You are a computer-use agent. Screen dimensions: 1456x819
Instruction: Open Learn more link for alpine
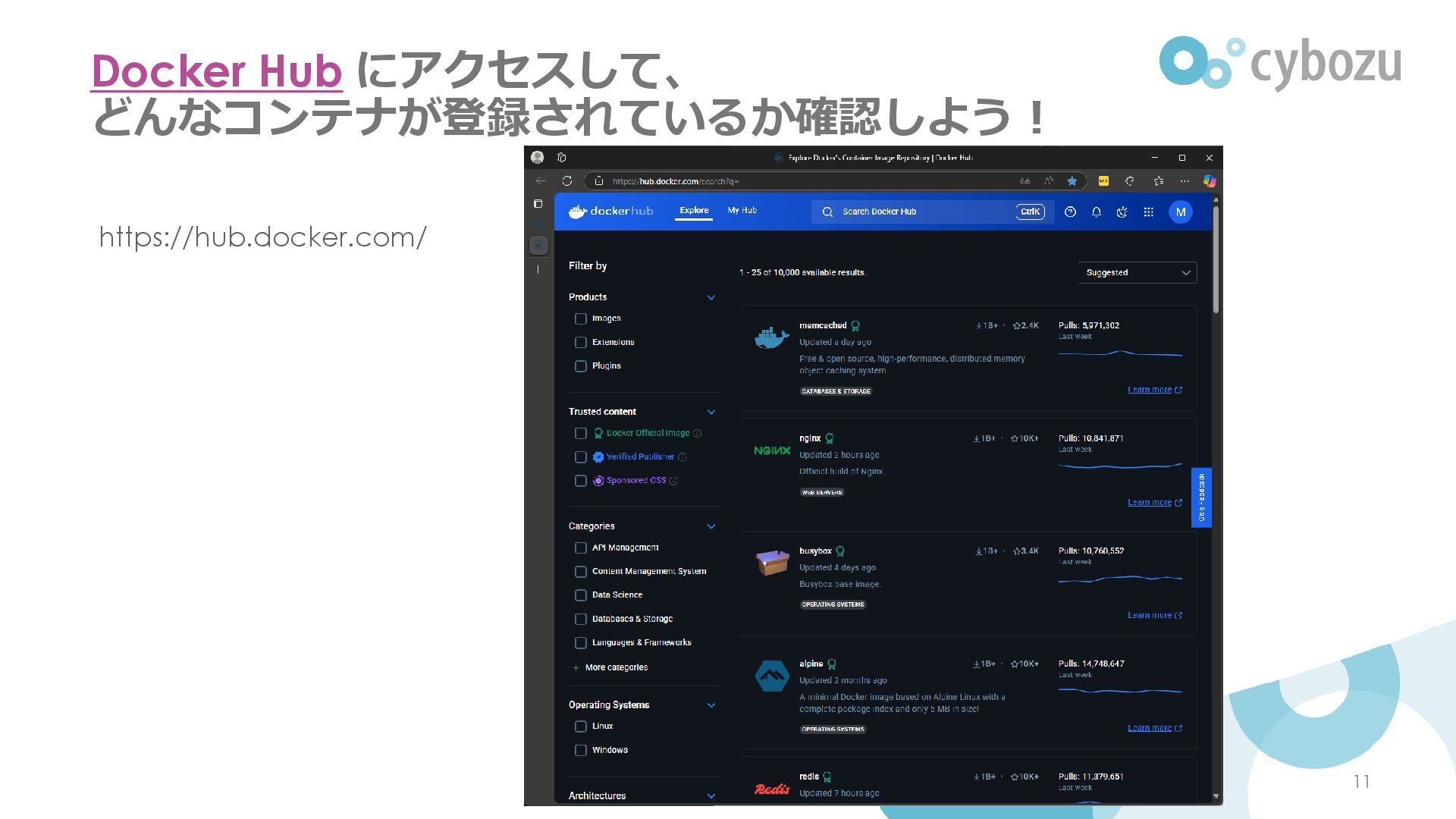point(1155,728)
